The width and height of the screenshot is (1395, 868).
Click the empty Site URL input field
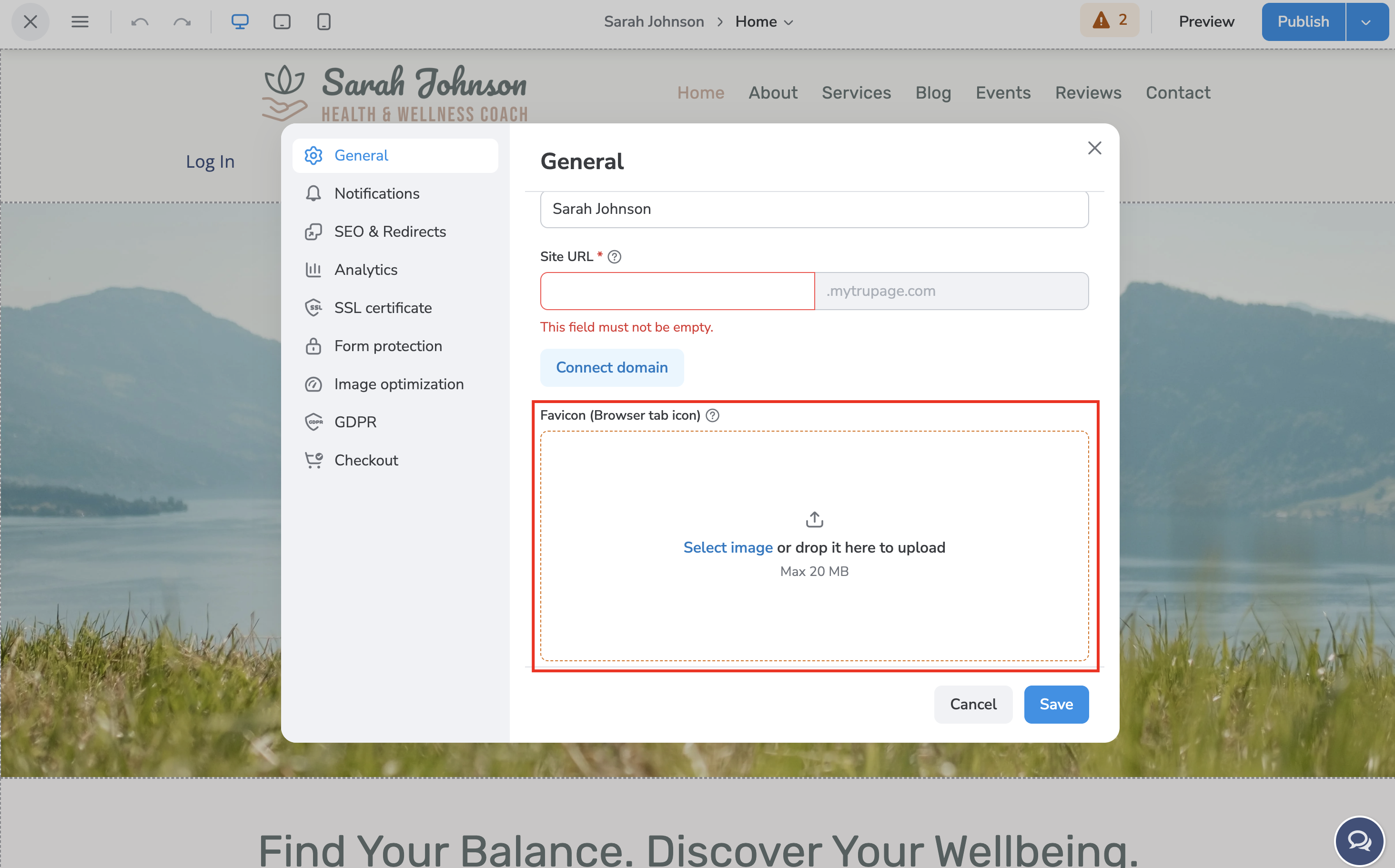(x=677, y=291)
